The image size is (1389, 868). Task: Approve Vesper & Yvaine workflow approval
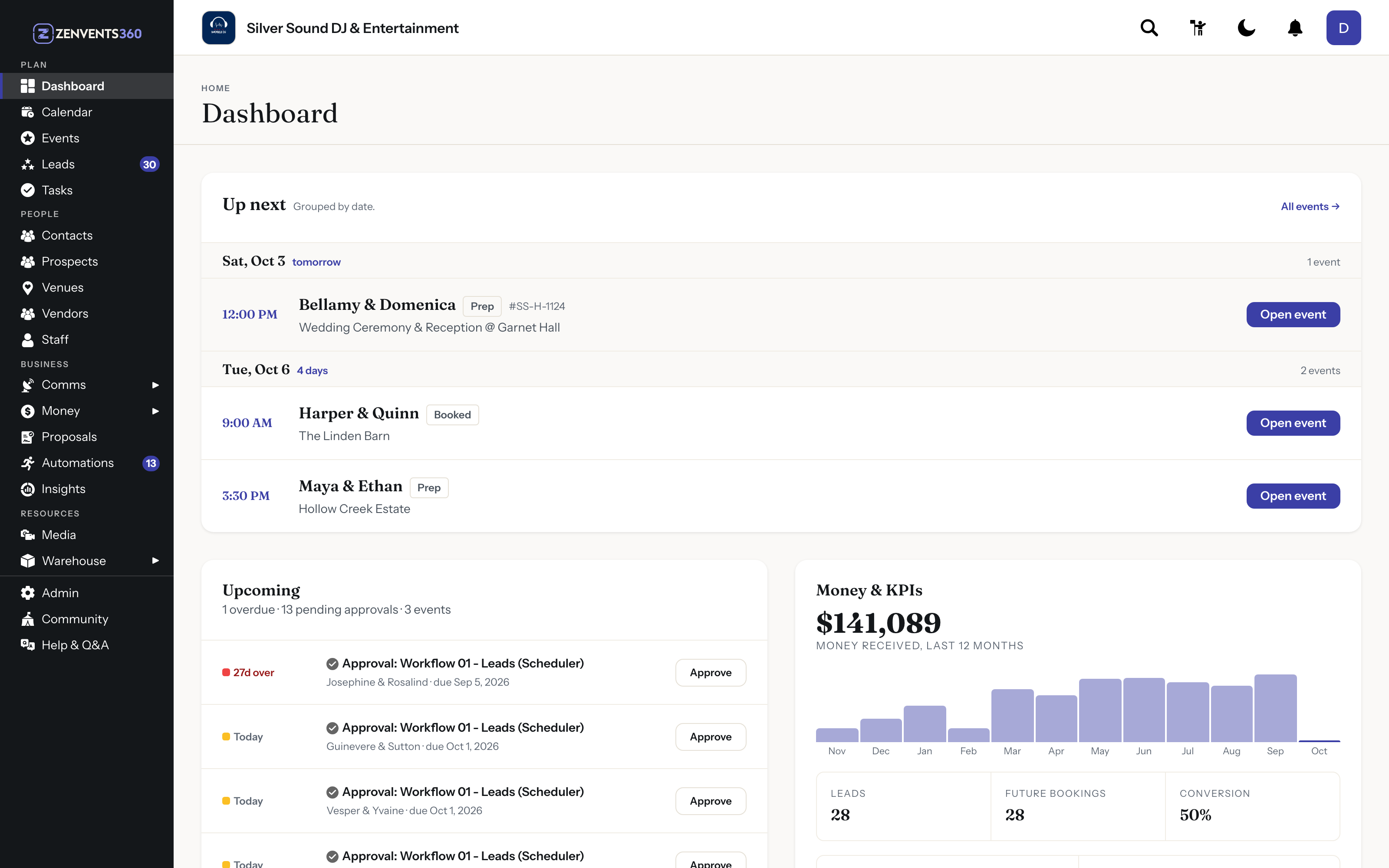pyautogui.click(x=711, y=801)
